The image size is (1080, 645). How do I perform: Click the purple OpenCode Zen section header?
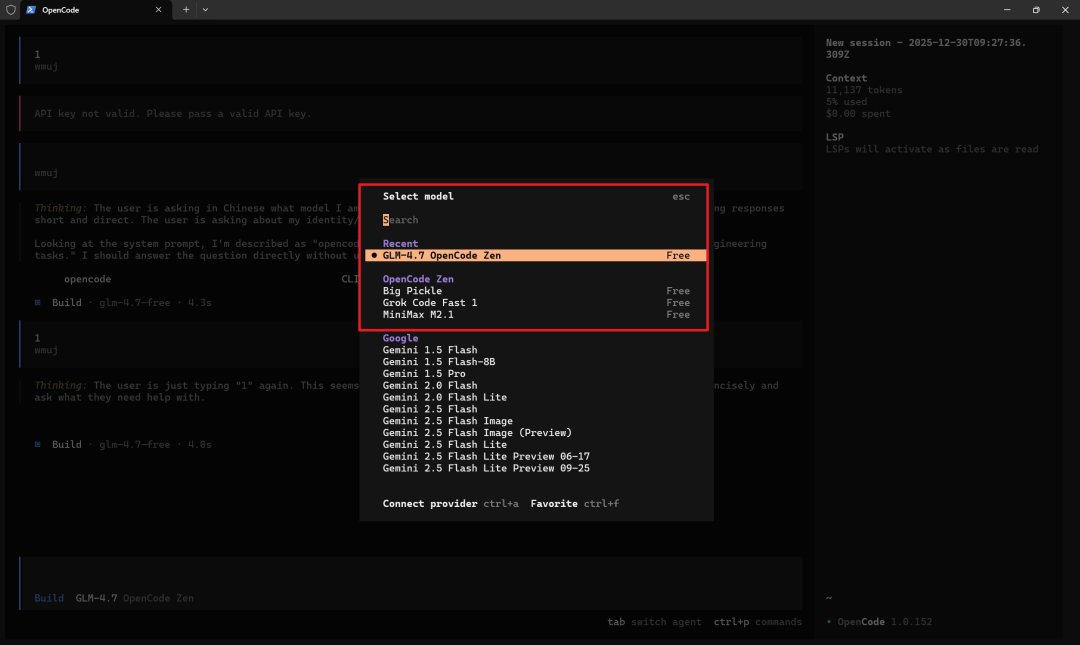(418, 279)
